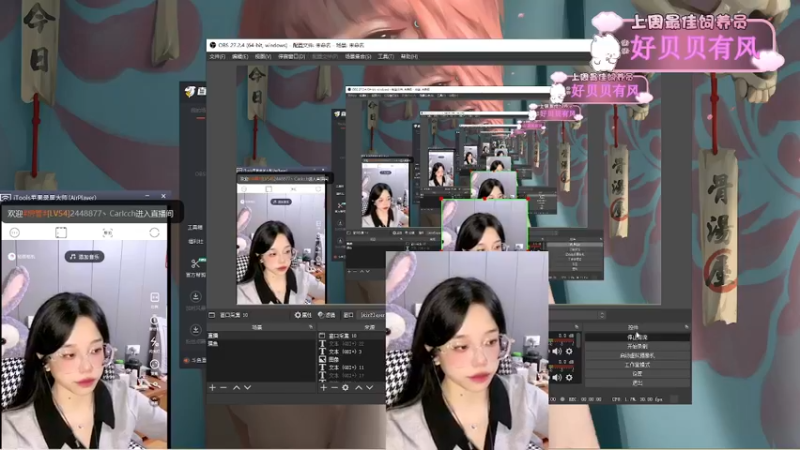
Task: Open OBS 设置 from the controls panel
Action: pos(637,374)
